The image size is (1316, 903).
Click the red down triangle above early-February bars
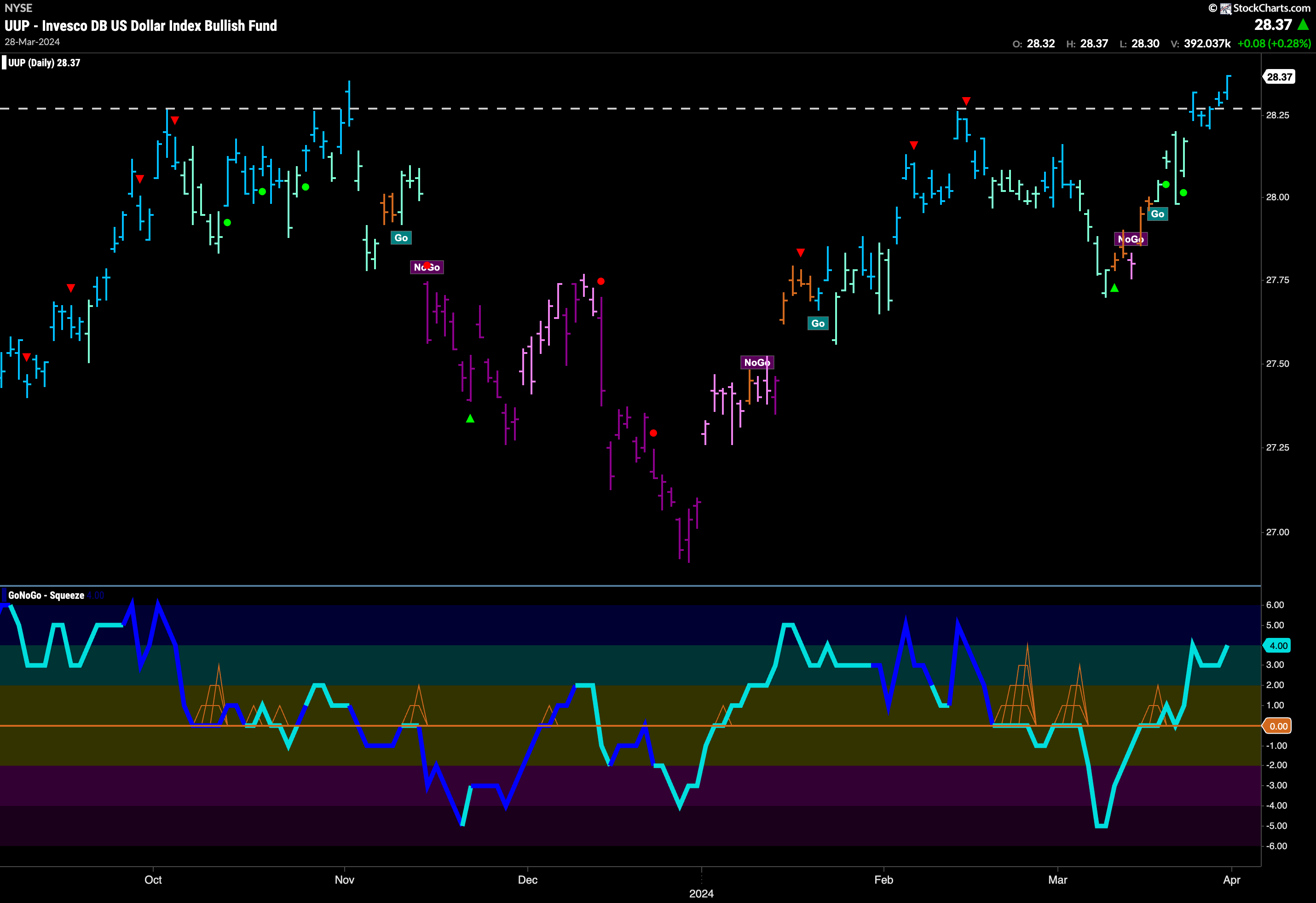tap(913, 145)
